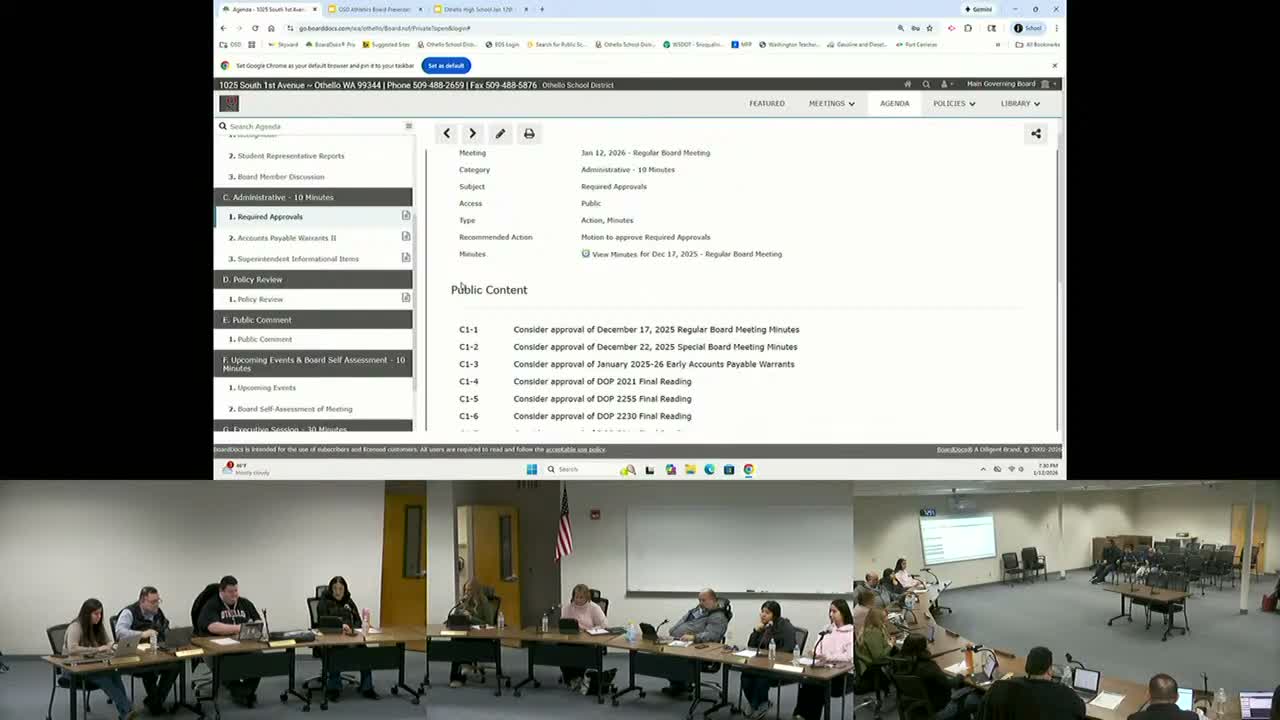This screenshot has width=1280, height=720.
Task: Select Required Approvals agenda item
Action: [270, 217]
